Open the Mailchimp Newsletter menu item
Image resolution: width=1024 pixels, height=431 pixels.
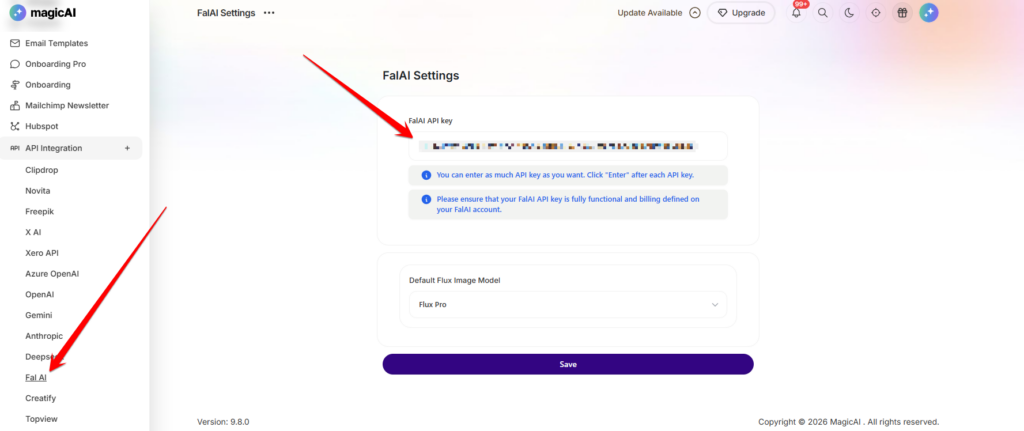66,105
